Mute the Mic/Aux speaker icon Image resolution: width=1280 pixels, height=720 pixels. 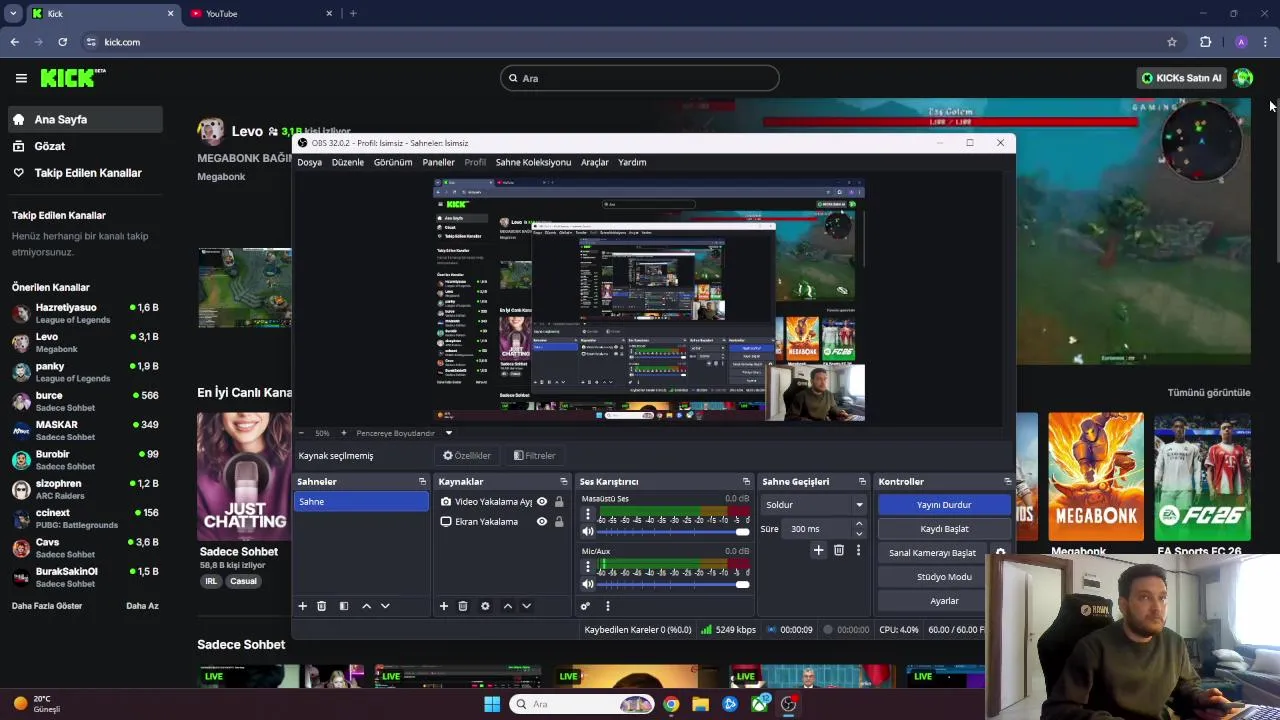click(588, 584)
